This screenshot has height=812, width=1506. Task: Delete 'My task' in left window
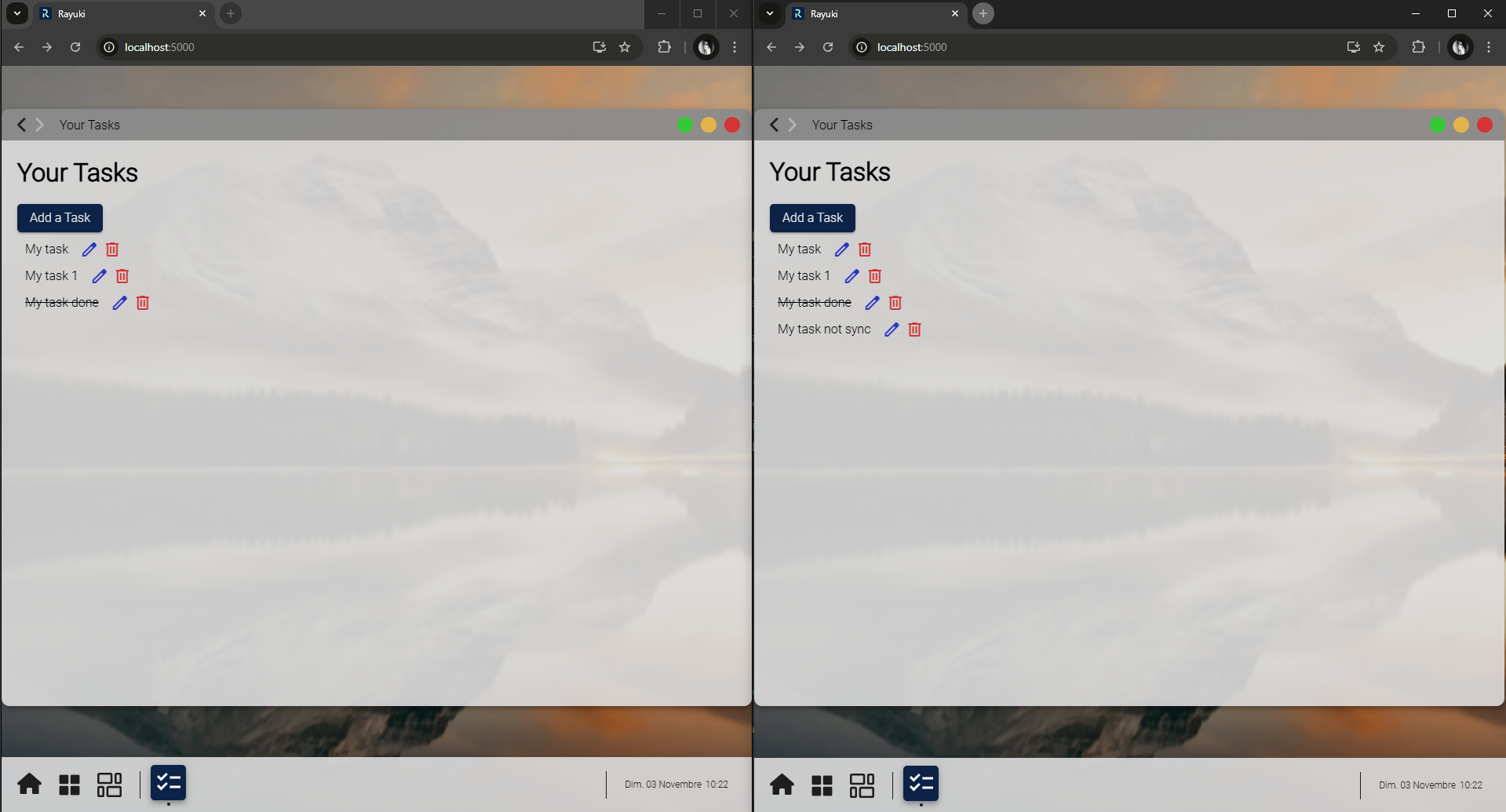click(112, 249)
